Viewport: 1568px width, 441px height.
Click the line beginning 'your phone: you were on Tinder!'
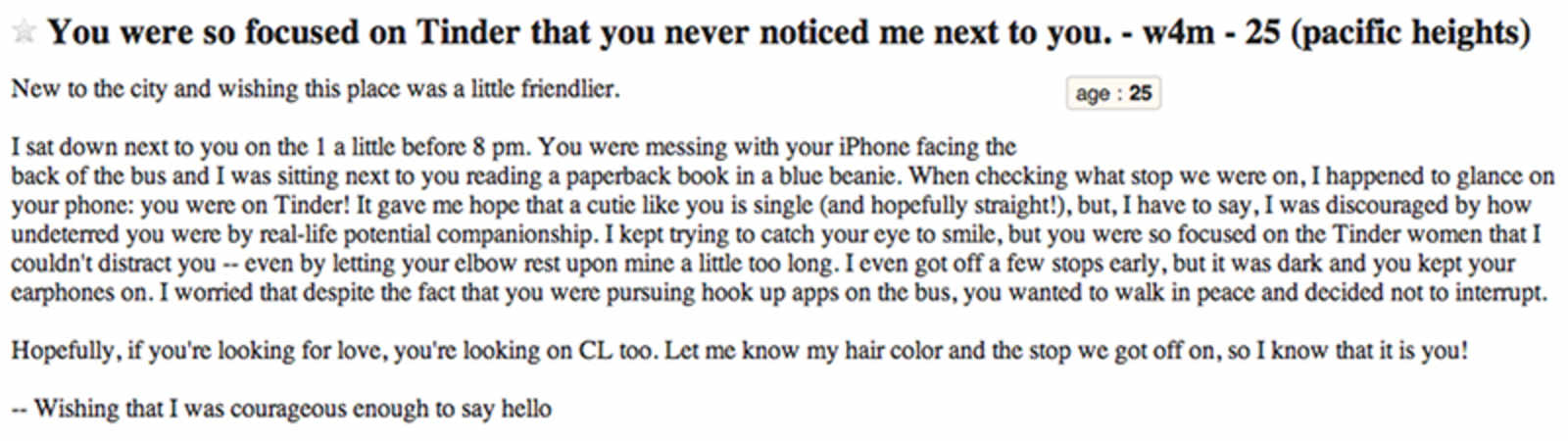[x=771, y=206]
